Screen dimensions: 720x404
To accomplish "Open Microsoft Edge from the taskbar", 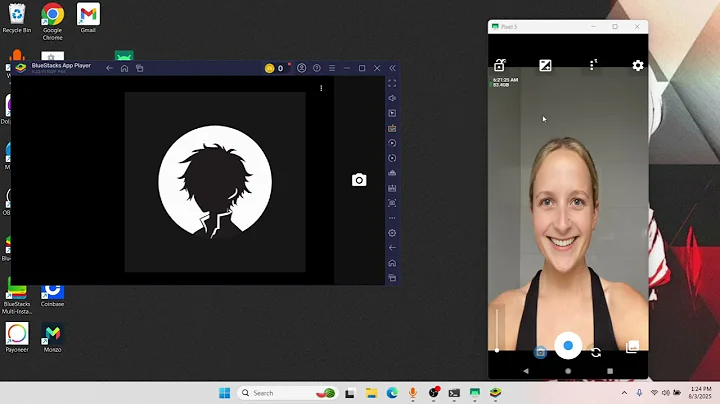I will [x=392, y=393].
